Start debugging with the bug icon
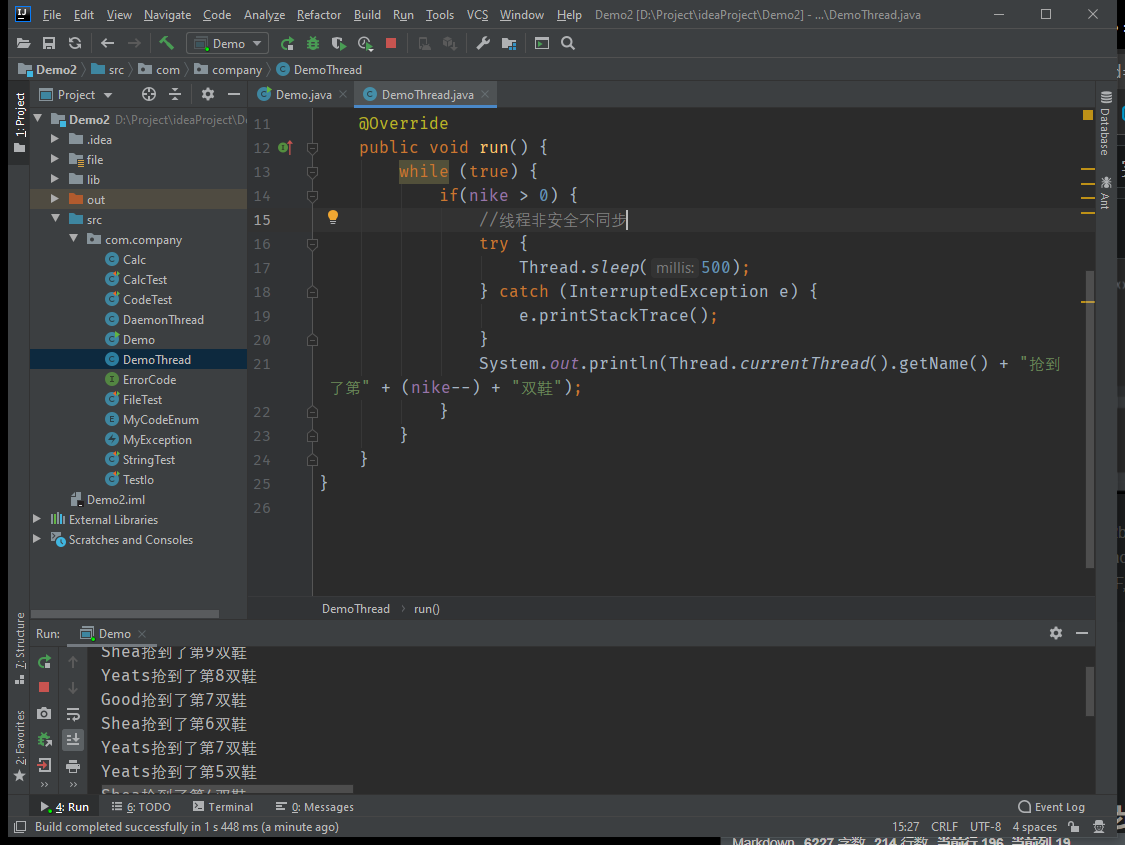This screenshot has width=1125, height=845. (x=313, y=44)
